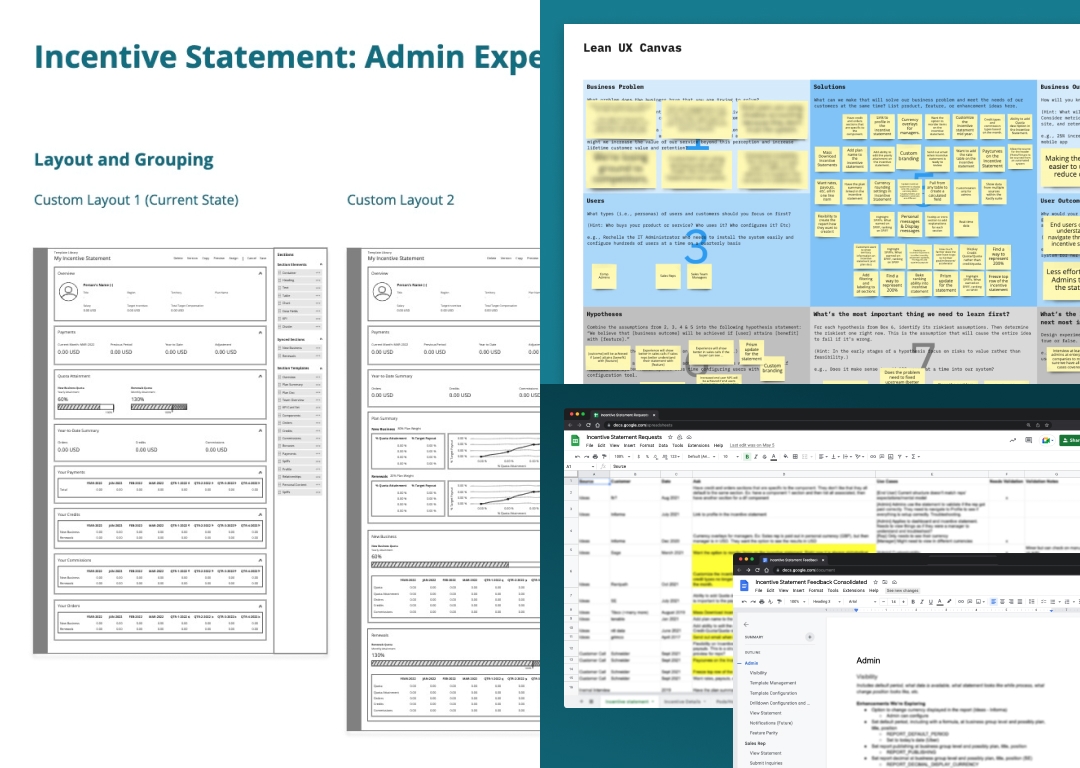Collapse Quota Attainment section in Layout 1
The height and width of the screenshot is (768, 1080).
click(260, 376)
